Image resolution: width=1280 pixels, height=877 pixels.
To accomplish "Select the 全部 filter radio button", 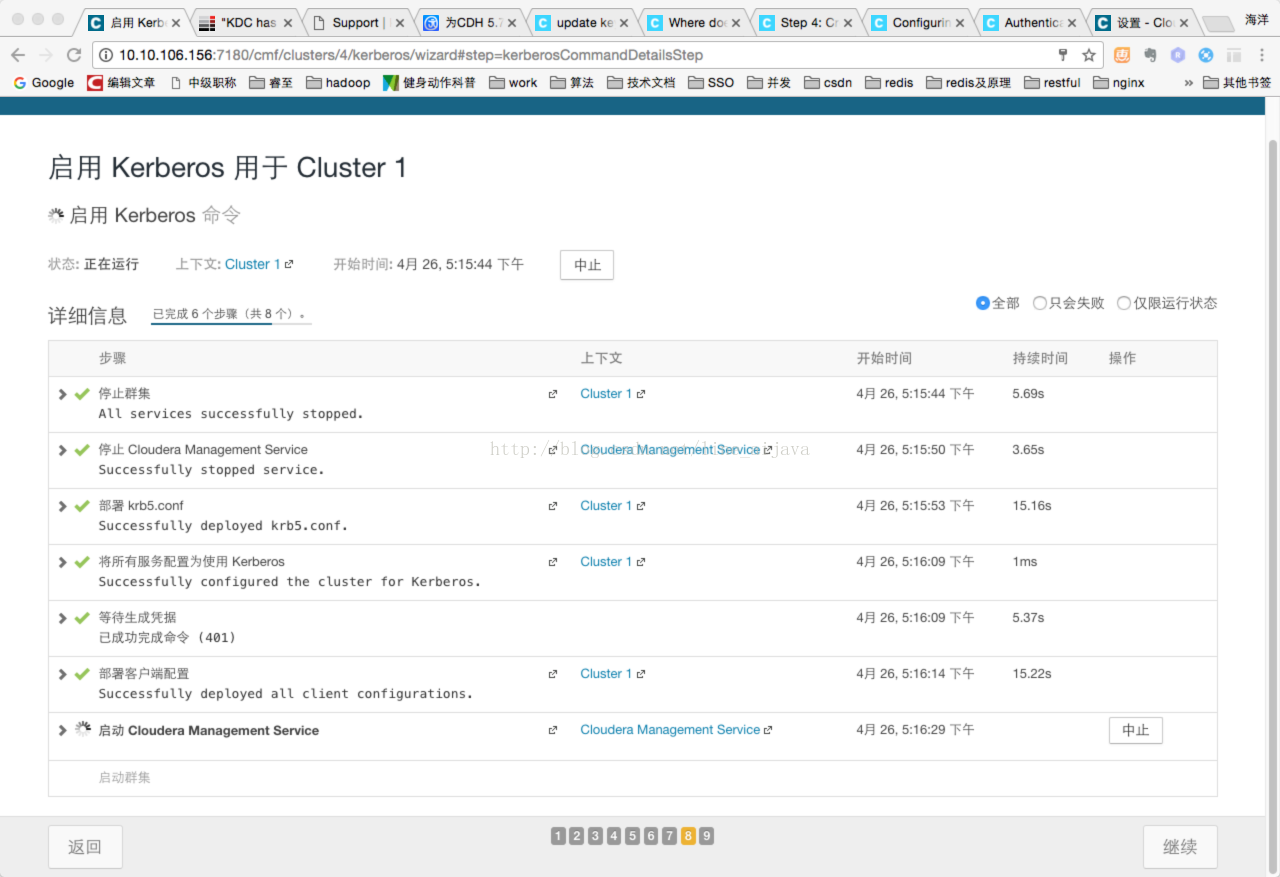I will click(982, 303).
